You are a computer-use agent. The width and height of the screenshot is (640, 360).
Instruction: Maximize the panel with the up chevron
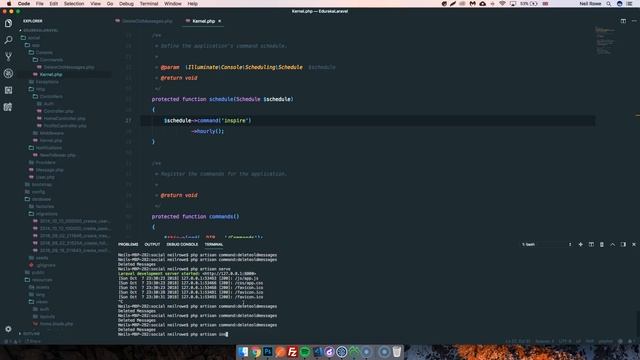pos(613,244)
